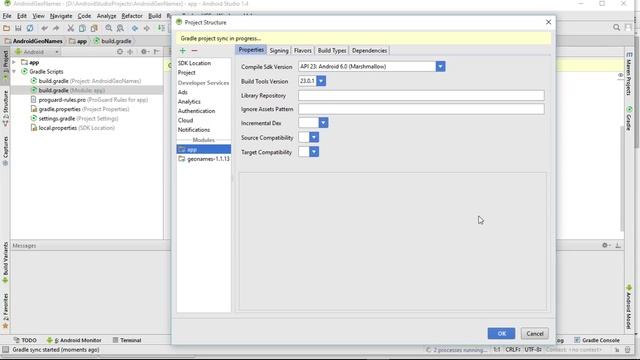Click the Redo arrow icon
Screen dimensions: 640x360
56,28
